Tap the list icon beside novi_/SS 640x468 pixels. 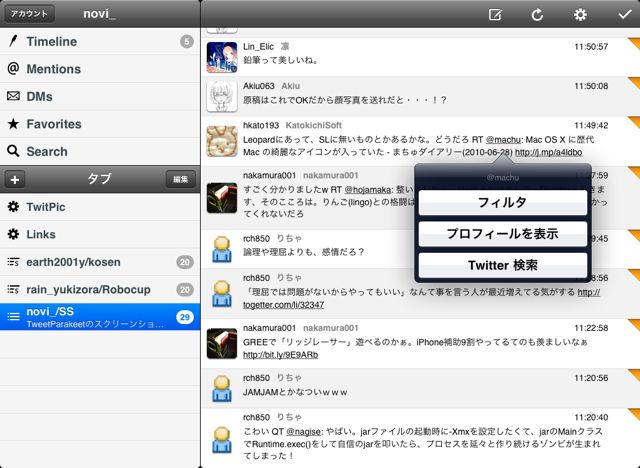[x=13, y=317]
